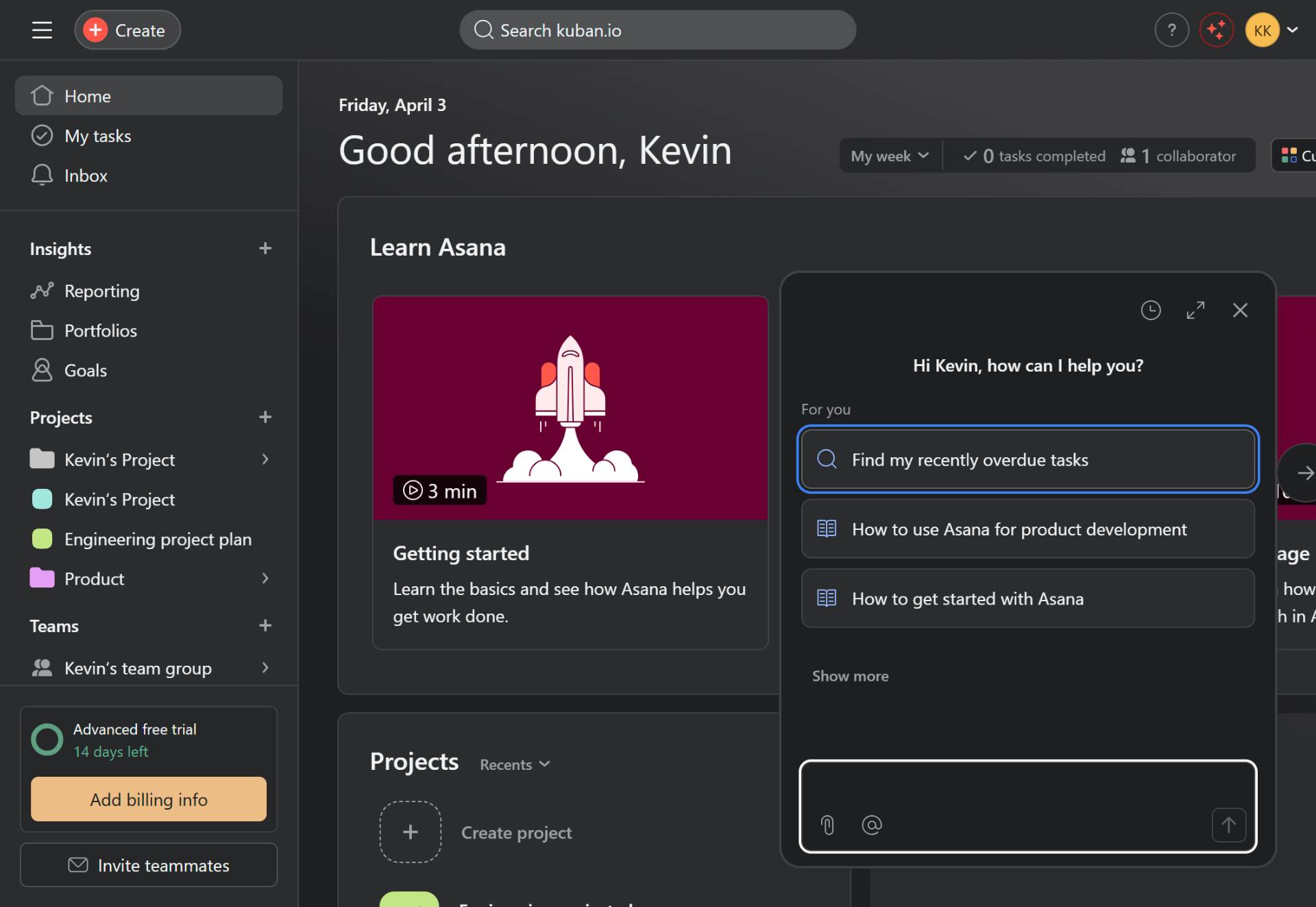Click the green Engineering project color square

click(x=42, y=539)
